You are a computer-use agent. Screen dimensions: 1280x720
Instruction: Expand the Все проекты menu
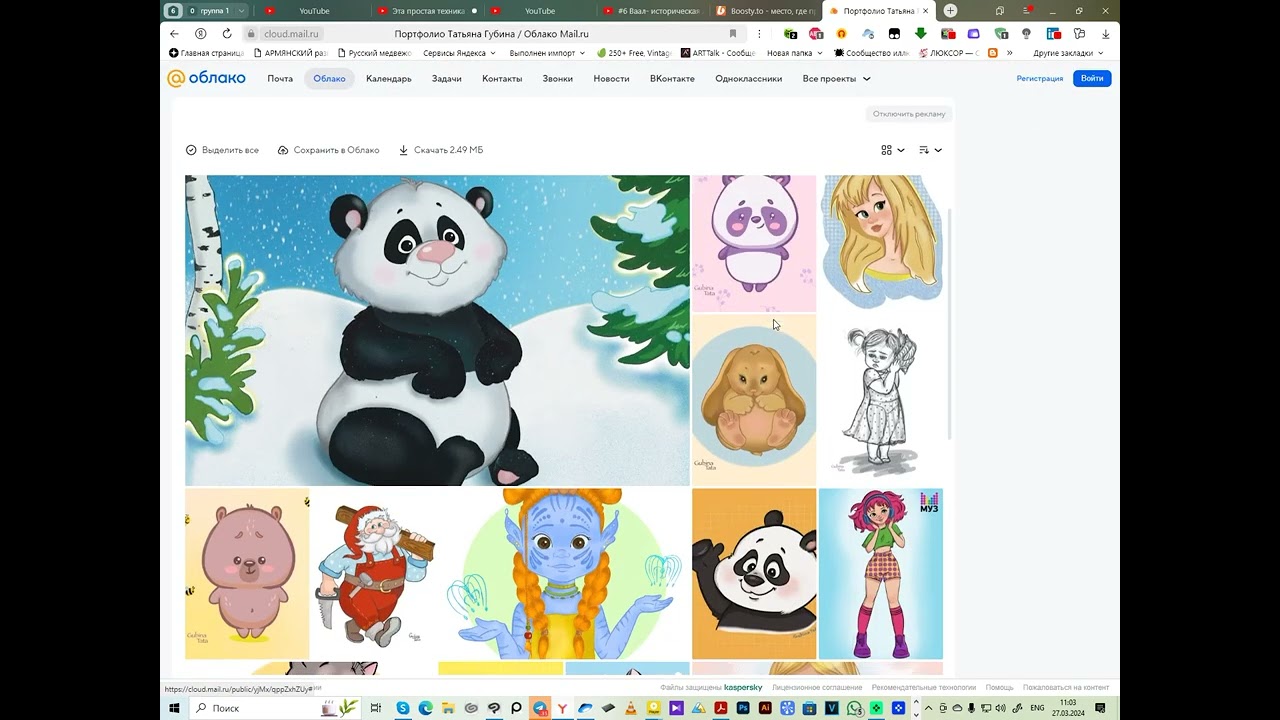pyautogui.click(x=836, y=78)
